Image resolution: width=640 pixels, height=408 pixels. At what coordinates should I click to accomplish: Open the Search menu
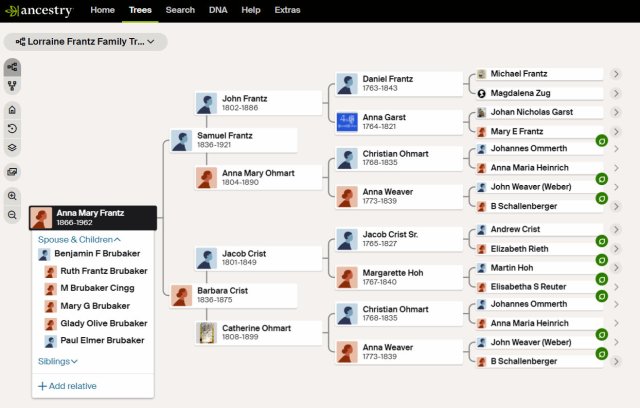pos(180,10)
